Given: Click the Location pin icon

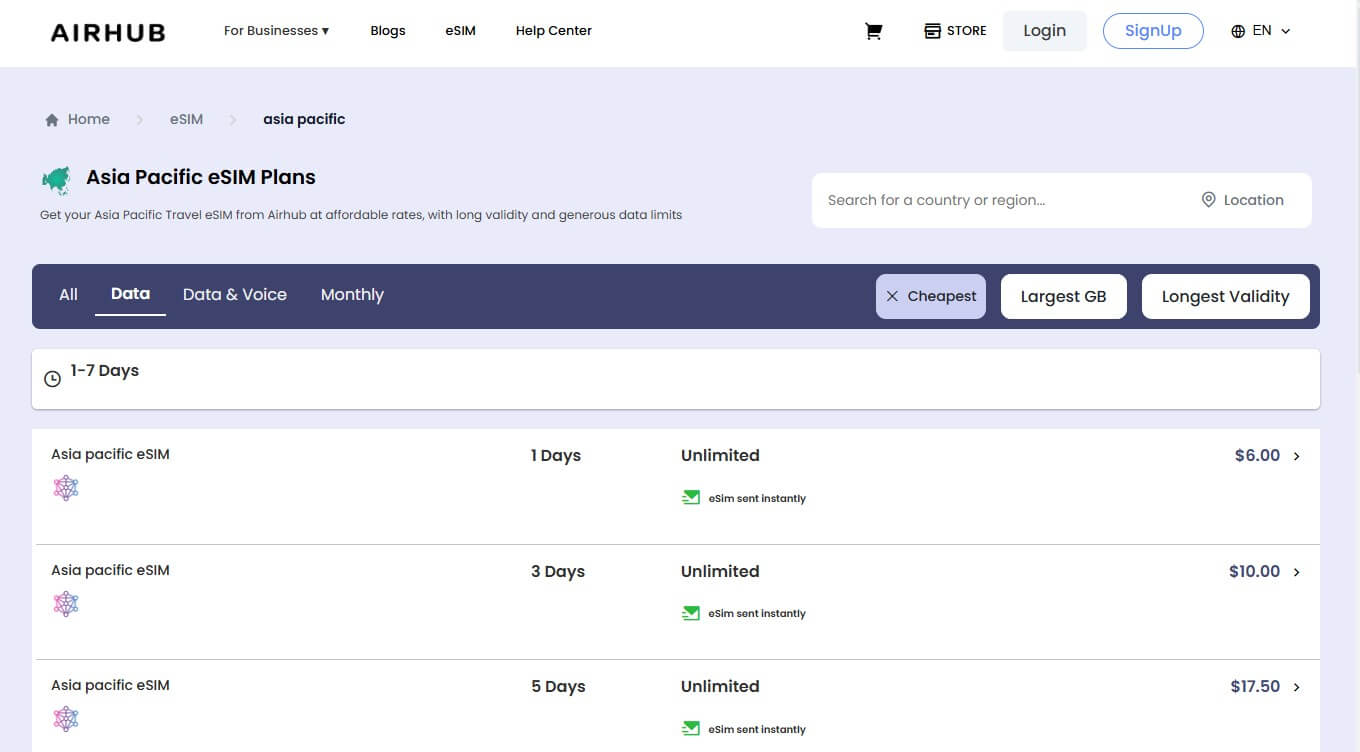Looking at the screenshot, I should pyautogui.click(x=1209, y=199).
